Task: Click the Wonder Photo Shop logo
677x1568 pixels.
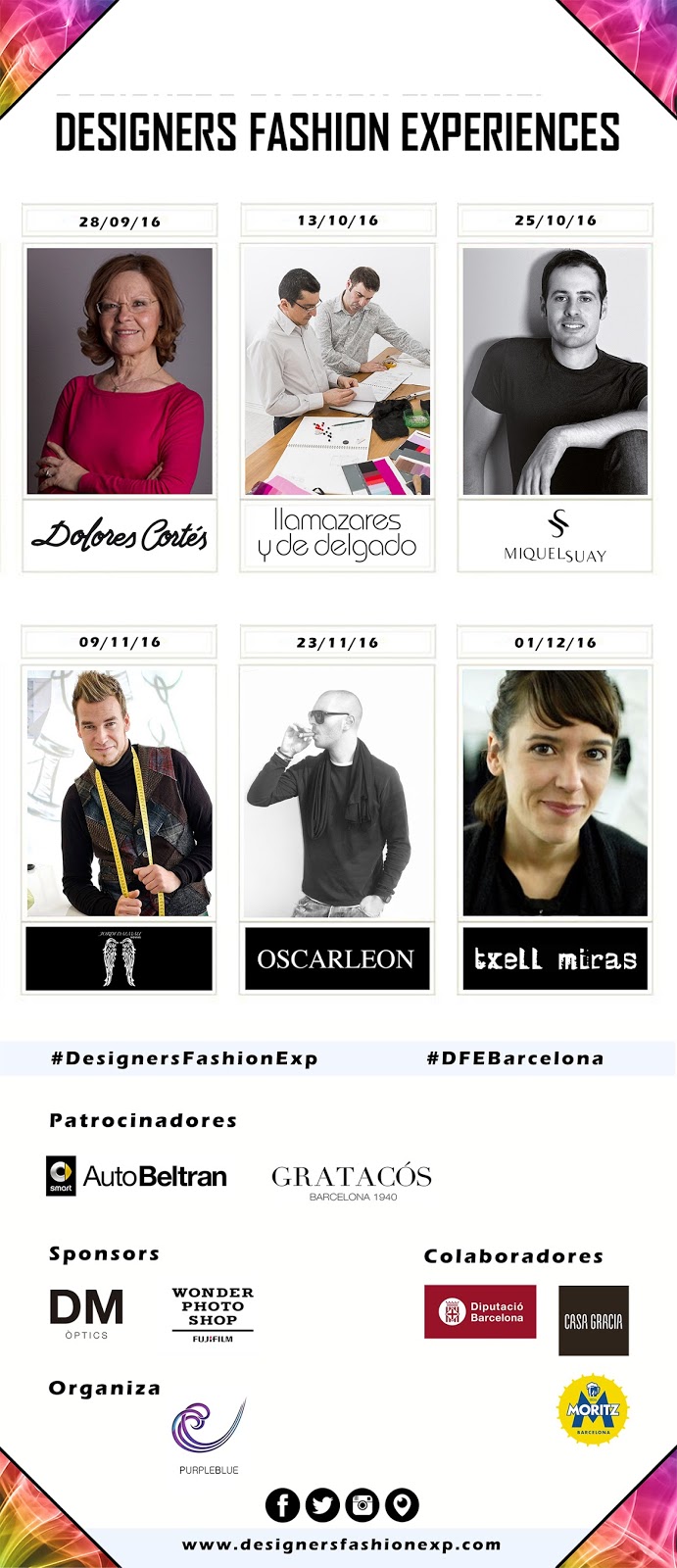Action: click(213, 1314)
